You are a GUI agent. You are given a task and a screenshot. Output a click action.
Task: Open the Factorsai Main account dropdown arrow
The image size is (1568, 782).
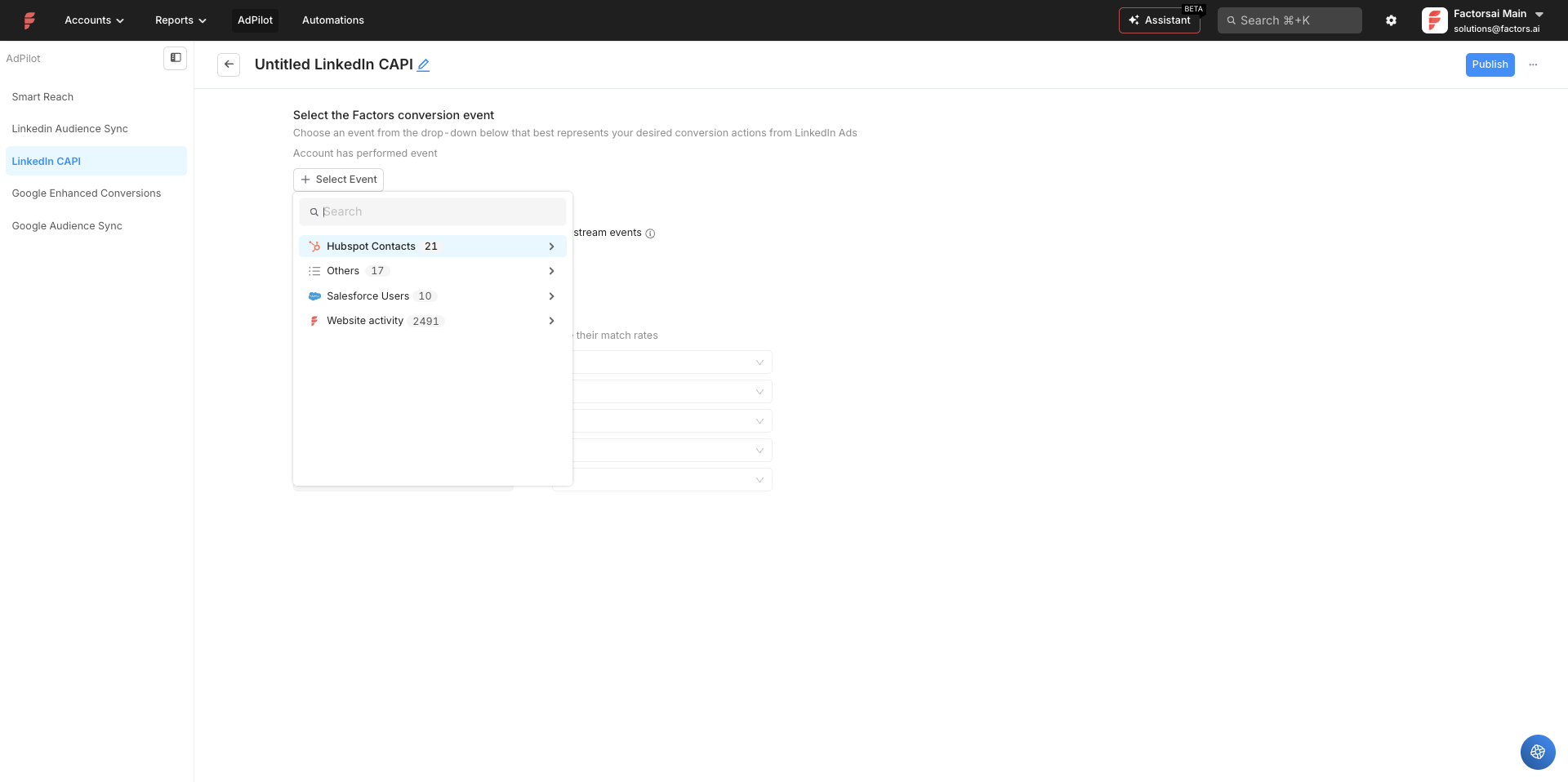[x=1539, y=15]
